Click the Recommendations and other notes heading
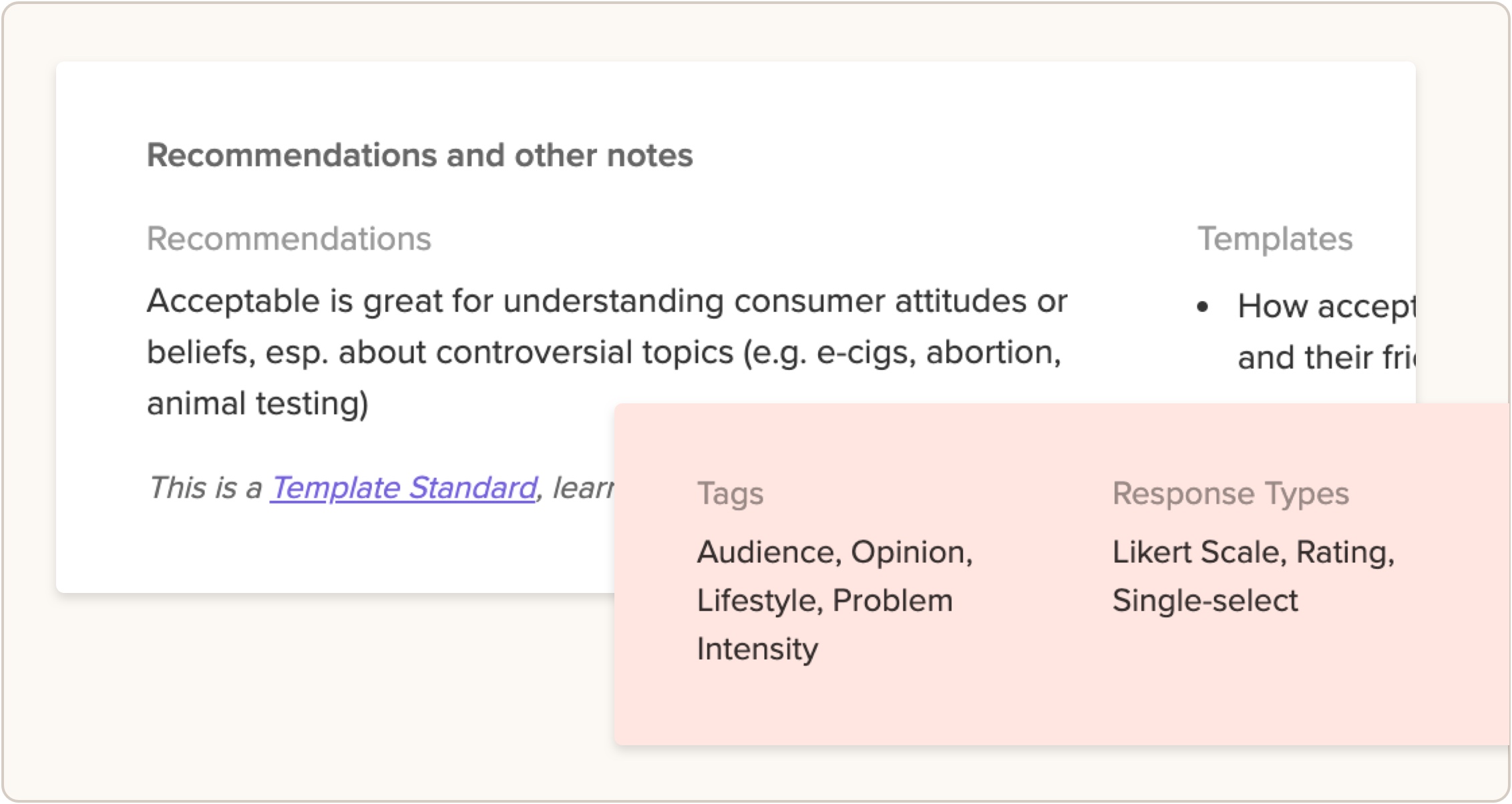The height and width of the screenshot is (804, 1512). (419, 155)
